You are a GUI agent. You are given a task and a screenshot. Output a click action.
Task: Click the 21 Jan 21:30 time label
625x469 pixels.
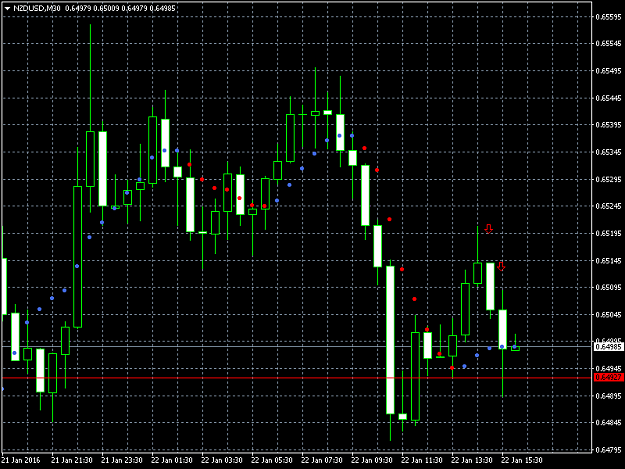pos(72,460)
